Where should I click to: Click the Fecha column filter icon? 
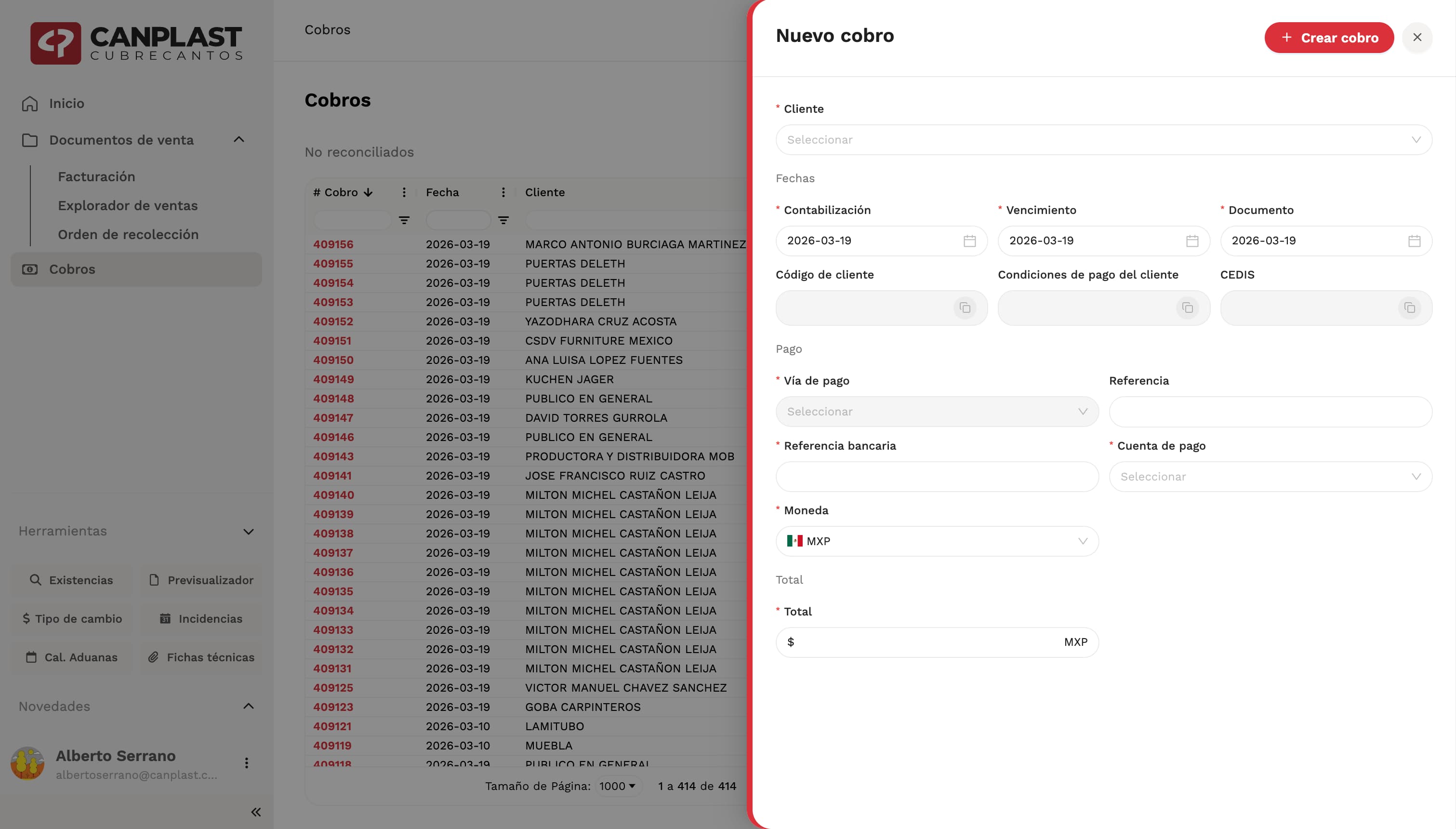[x=503, y=220]
